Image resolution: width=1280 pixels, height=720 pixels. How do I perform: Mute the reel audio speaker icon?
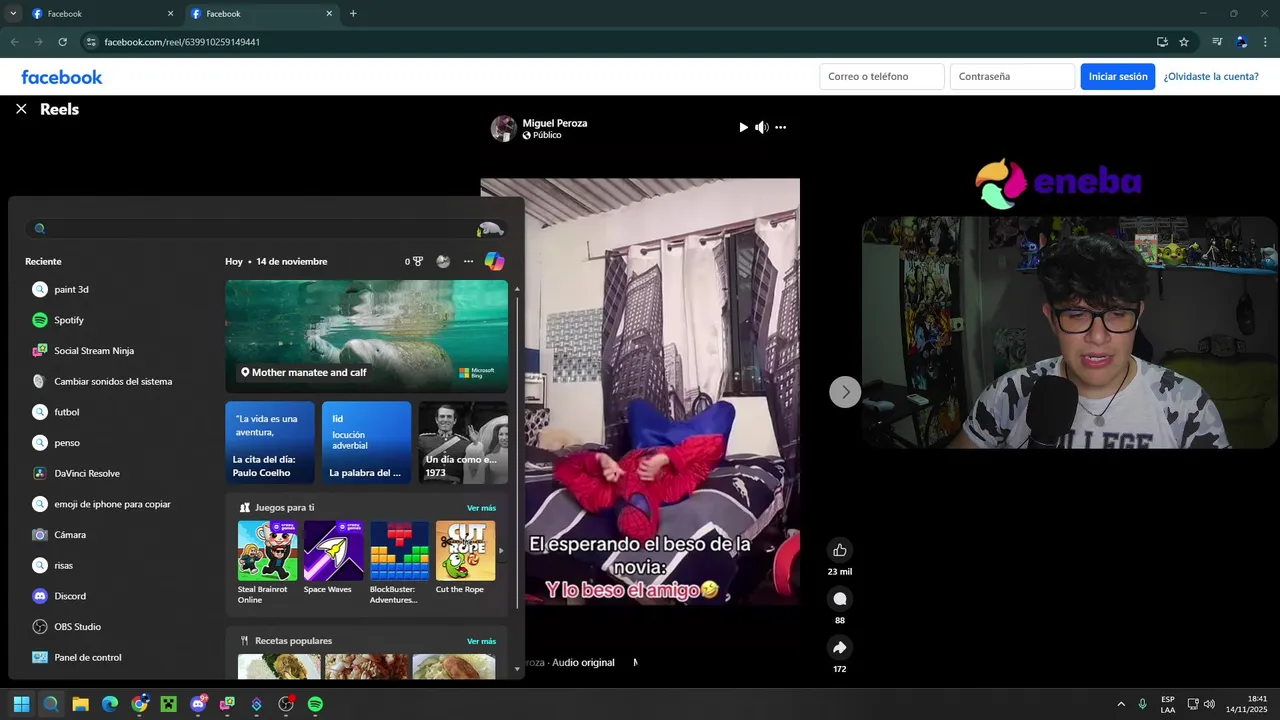tap(762, 127)
